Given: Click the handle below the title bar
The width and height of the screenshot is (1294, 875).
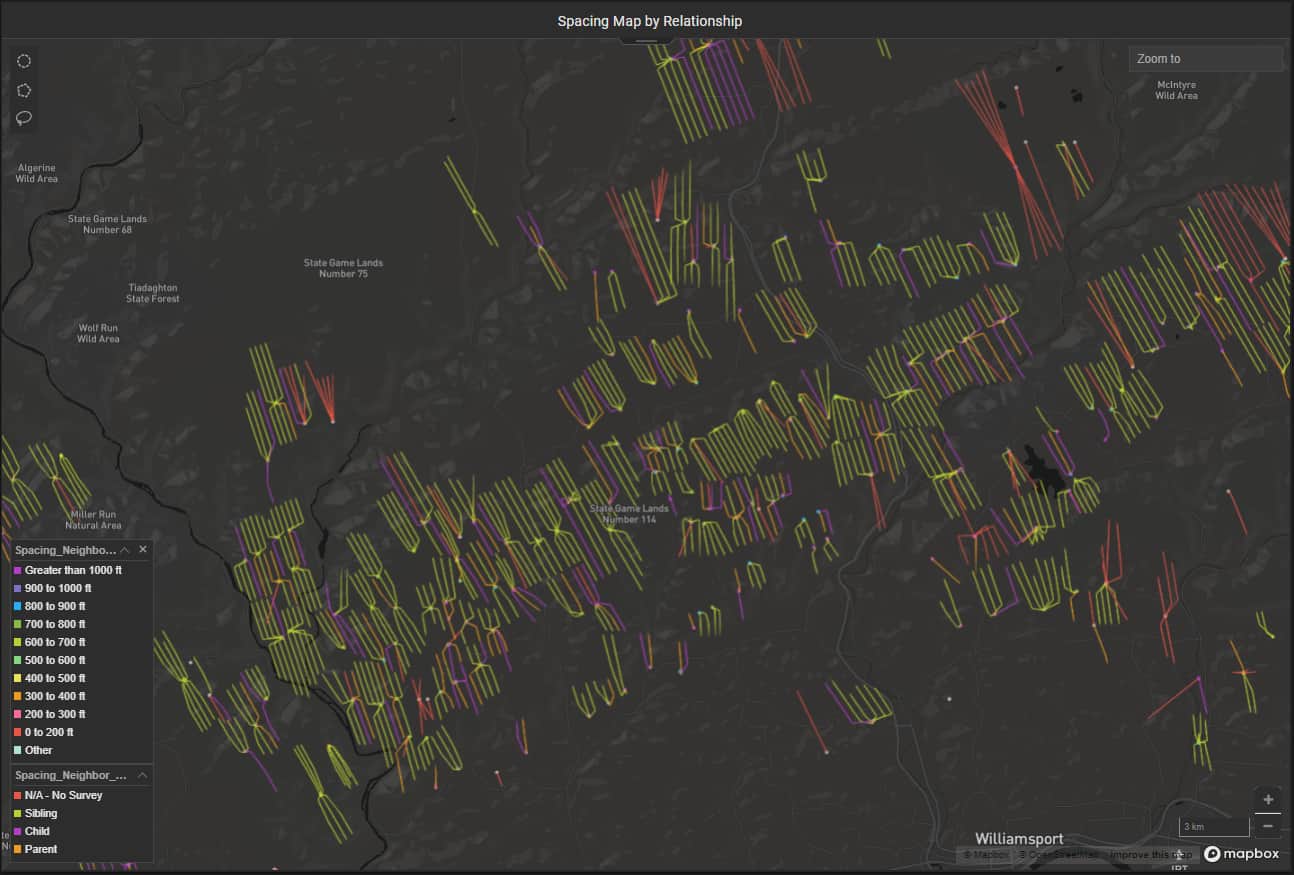Looking at the screenshot, I should pos(647,41).
